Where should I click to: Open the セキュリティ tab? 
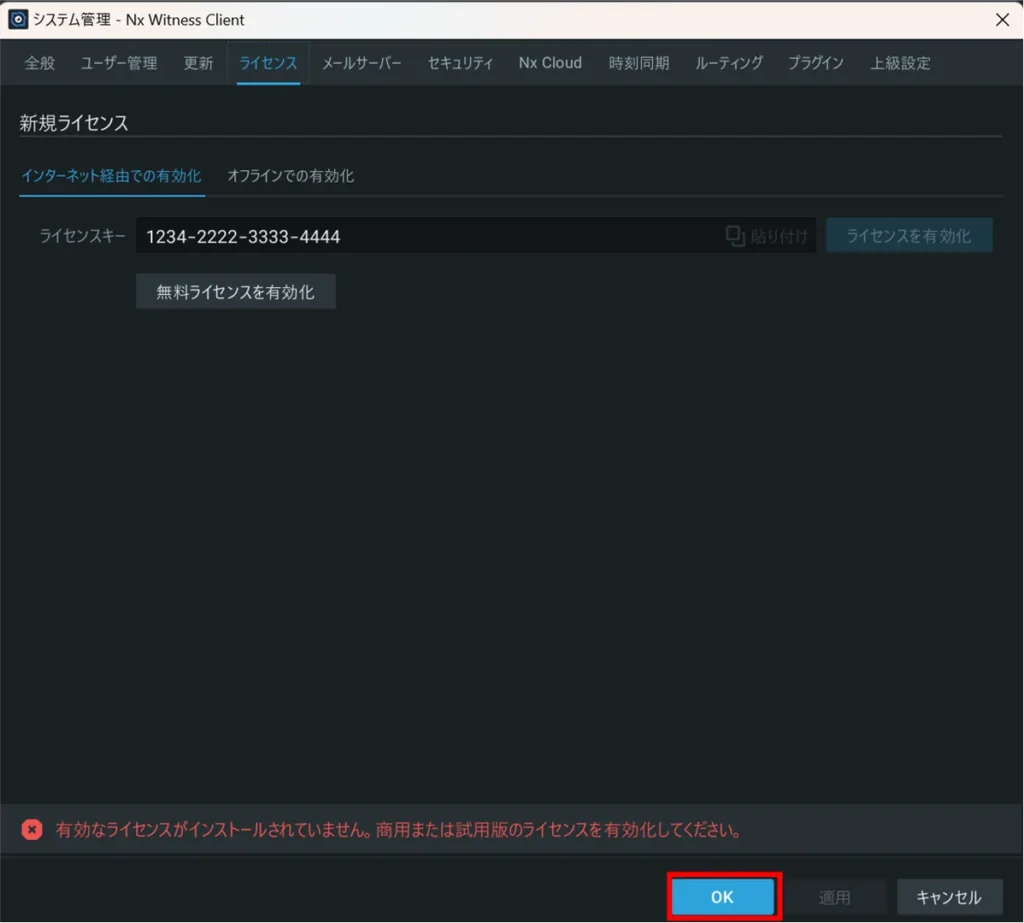[x=460, y=63]
